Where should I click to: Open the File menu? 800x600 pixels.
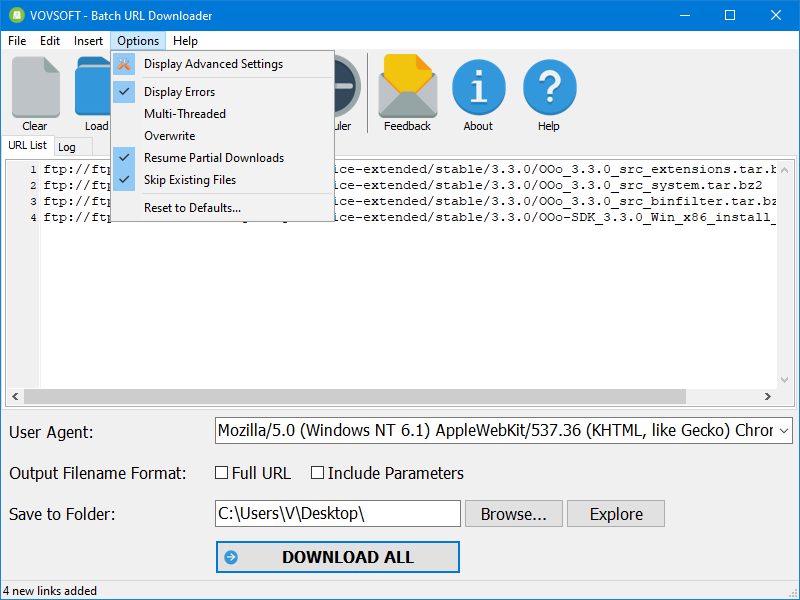17,41
